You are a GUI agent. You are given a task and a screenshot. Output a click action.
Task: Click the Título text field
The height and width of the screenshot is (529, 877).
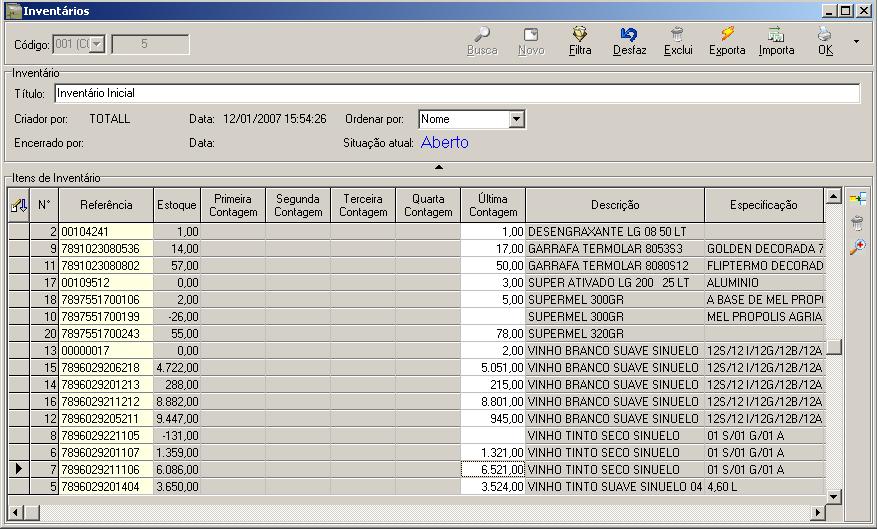click(457, 93)
